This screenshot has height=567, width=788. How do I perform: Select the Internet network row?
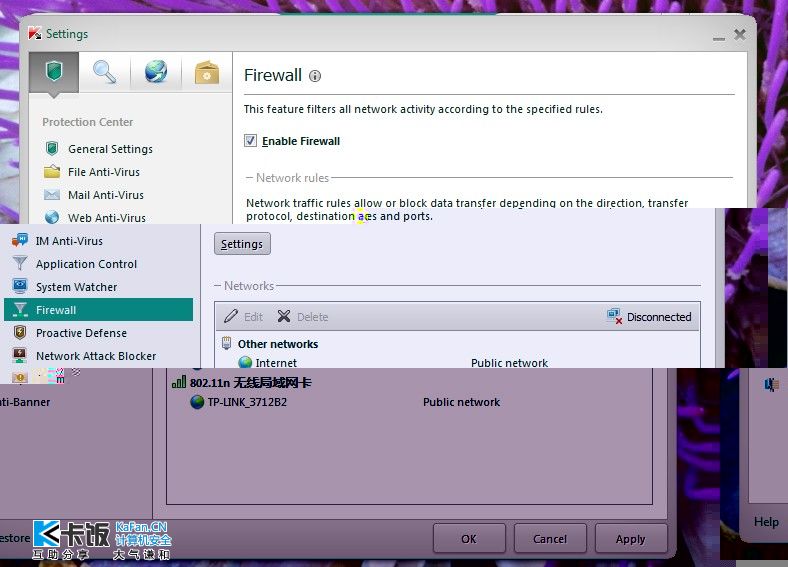(x=276, y=362)
